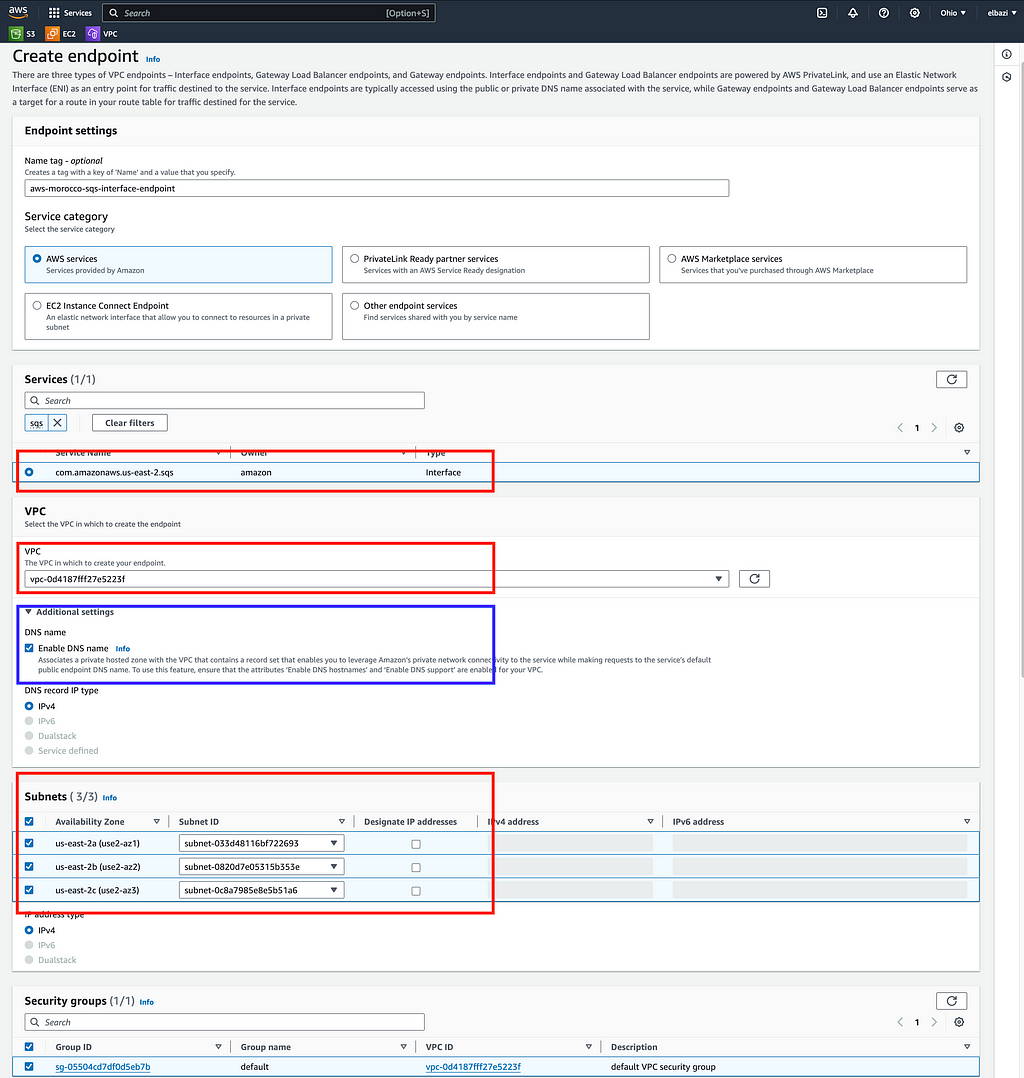Open security group sg-05504cd7df0d5eb7b link
The height and width of the screenshot is (1078, 1024).
coord(102,1067)
